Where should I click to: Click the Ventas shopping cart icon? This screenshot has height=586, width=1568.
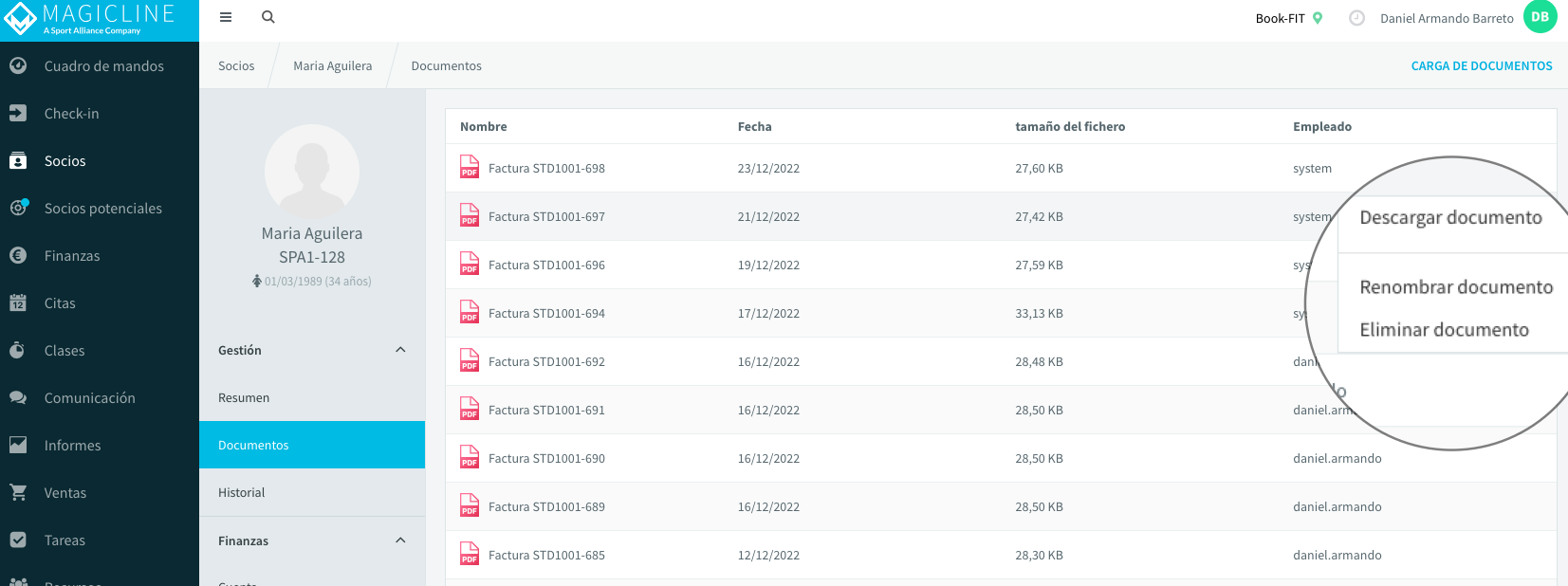[x=18, y=492]
